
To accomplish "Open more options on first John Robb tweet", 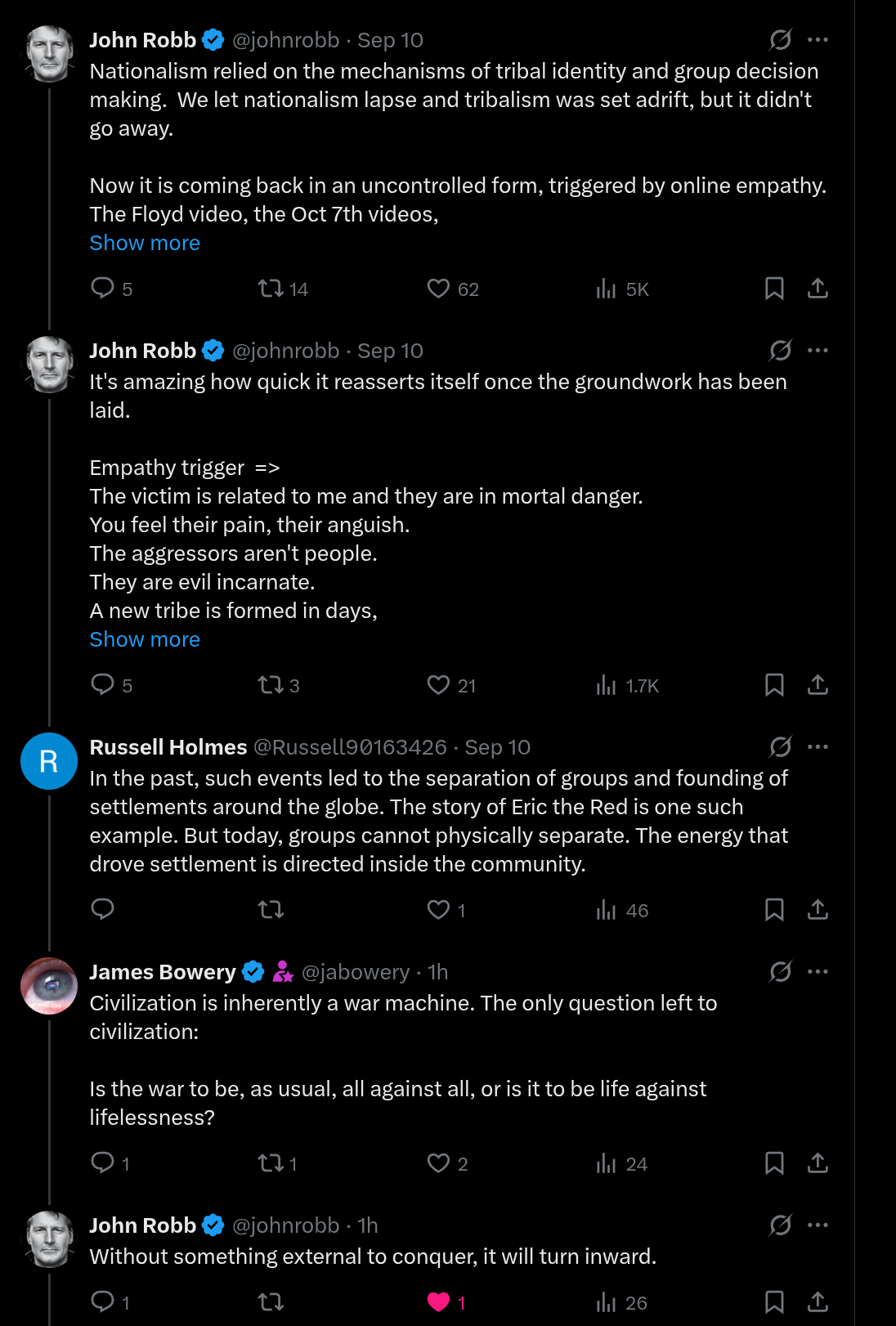I will [818, 40].
